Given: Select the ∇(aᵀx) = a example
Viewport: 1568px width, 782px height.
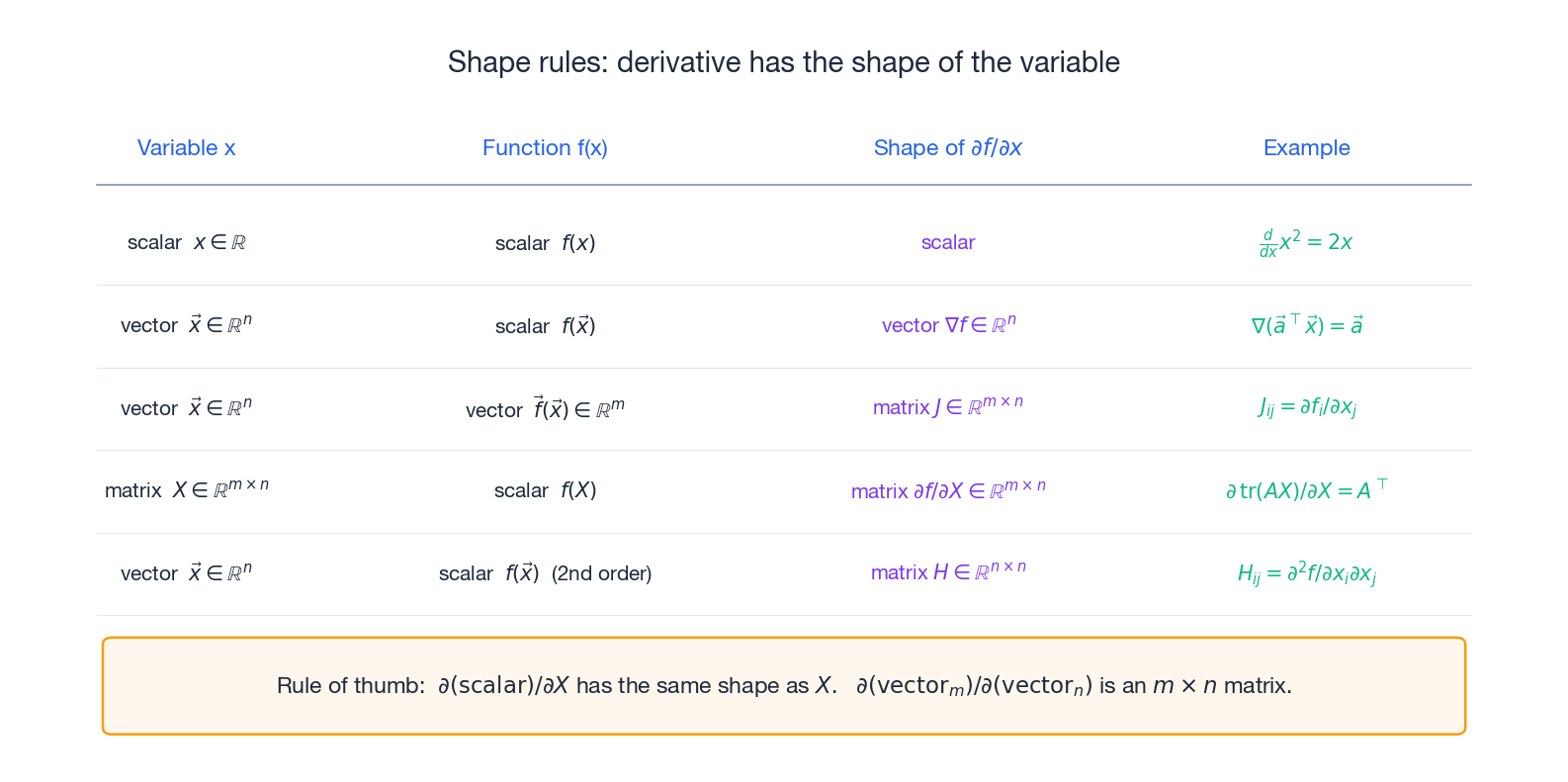Looking at the screenshot, I should [1306, 325].
